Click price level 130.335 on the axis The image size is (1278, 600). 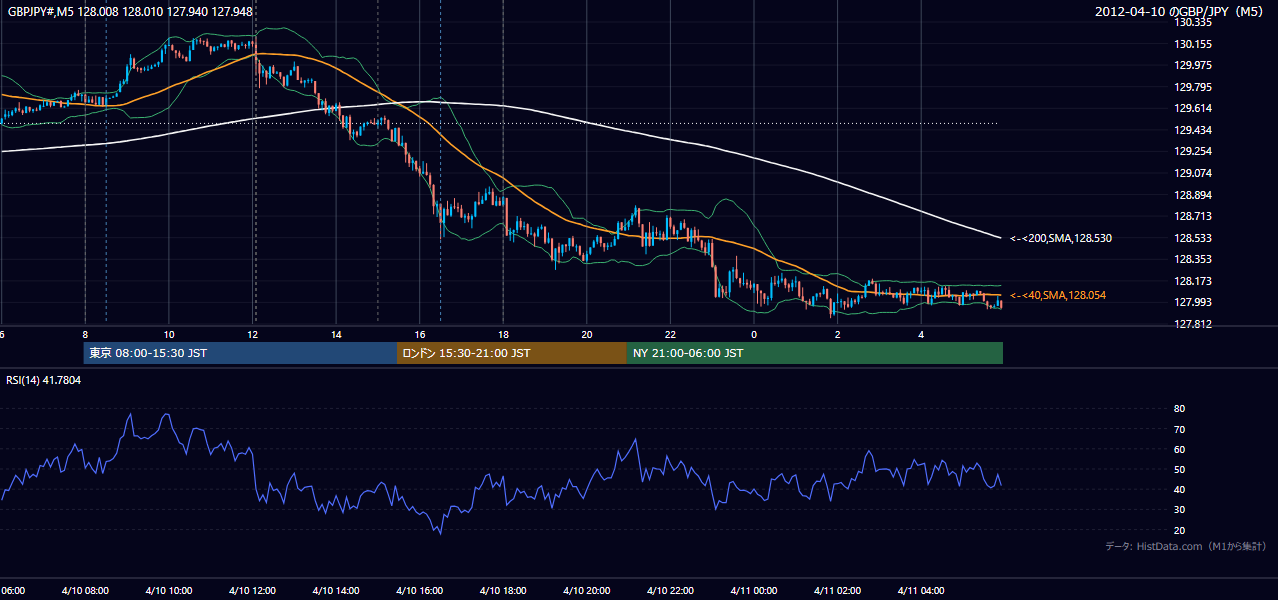pos(1193,22)
